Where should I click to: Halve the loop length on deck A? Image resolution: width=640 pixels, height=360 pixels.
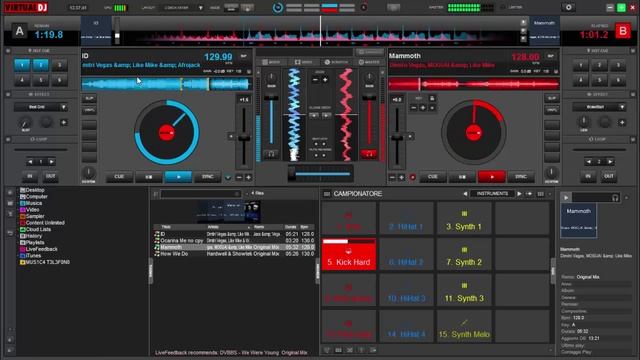pos(30,162)
